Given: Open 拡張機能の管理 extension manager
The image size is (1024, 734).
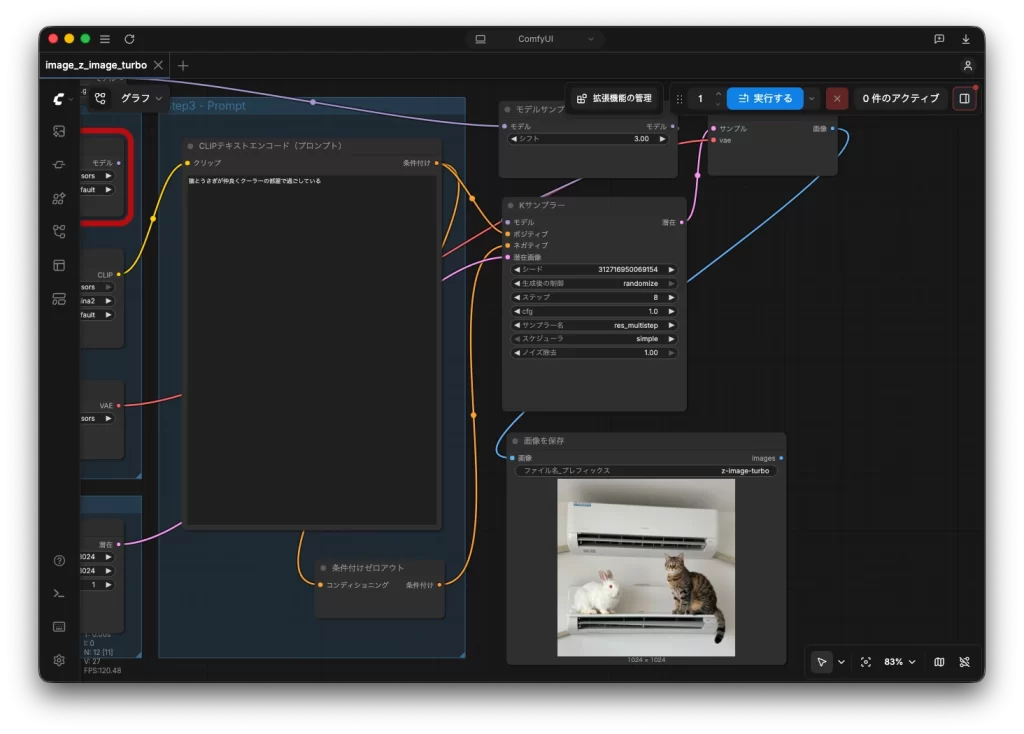Looking at the screenshot, I should (x=615, y=99).
